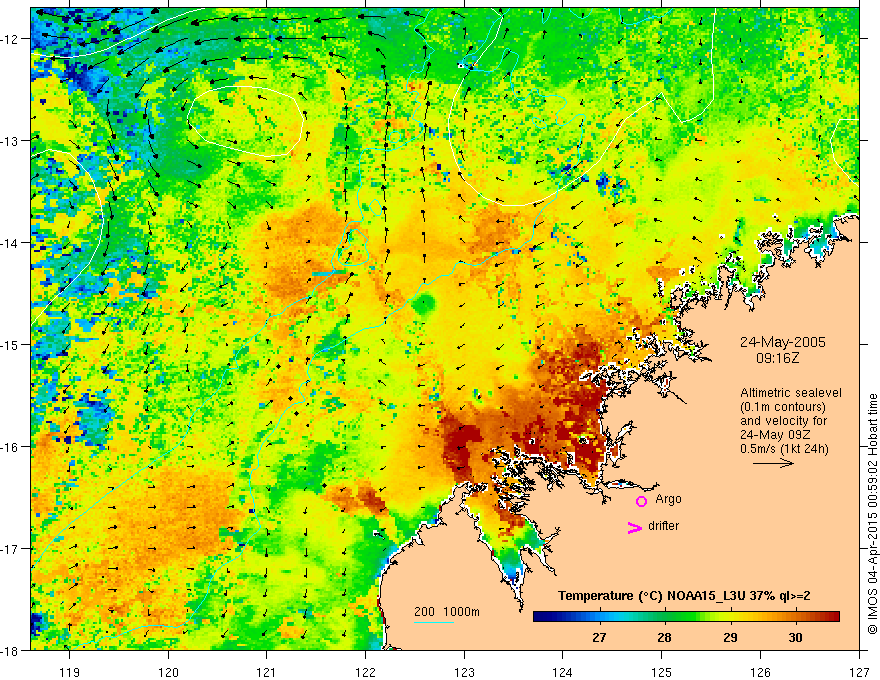Click the 27 value on temperature scale
This screenshot has height=680, width=880.
tap(599, 637)
